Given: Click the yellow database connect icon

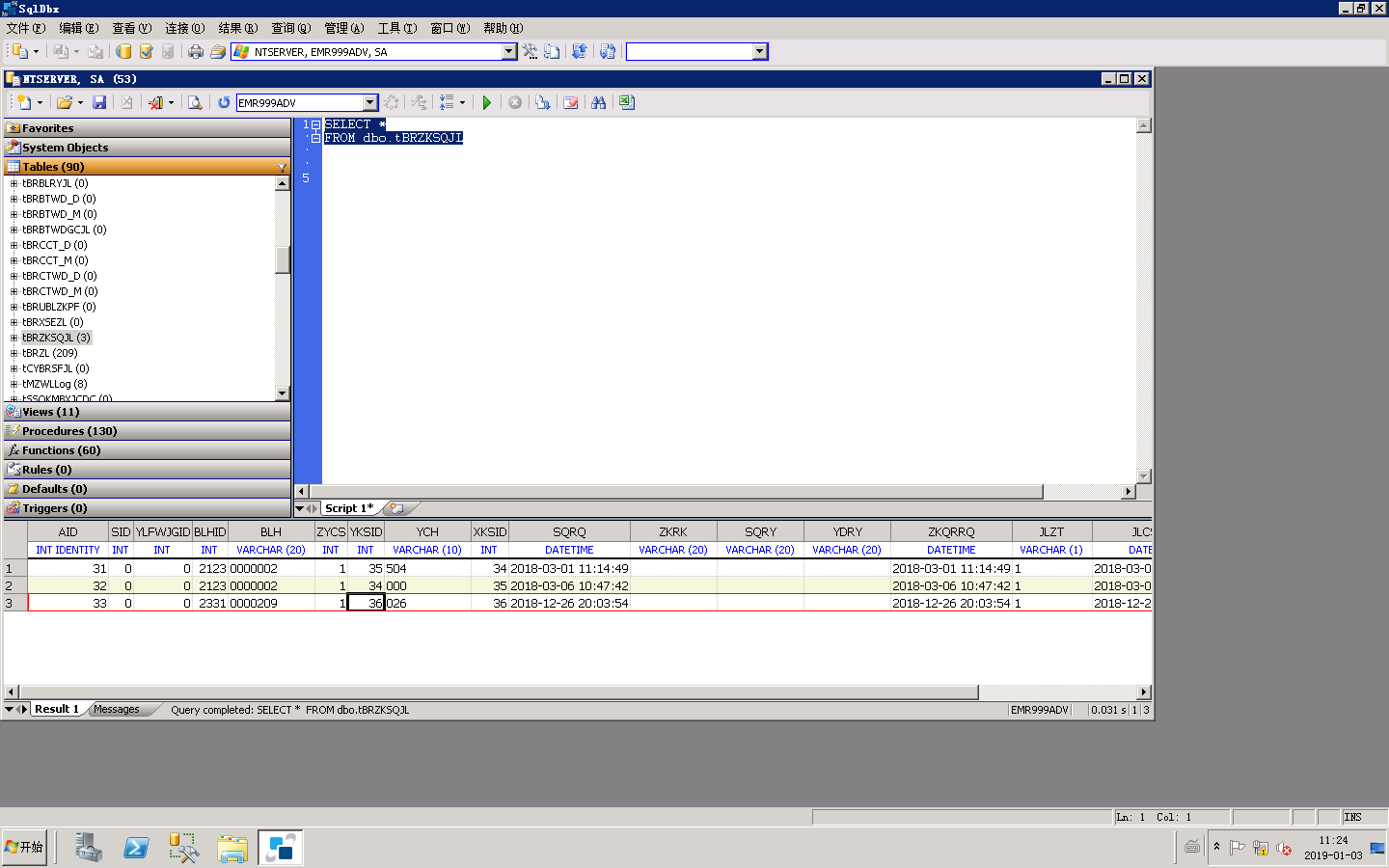Looking at the screenshot, I should point(123,51).
